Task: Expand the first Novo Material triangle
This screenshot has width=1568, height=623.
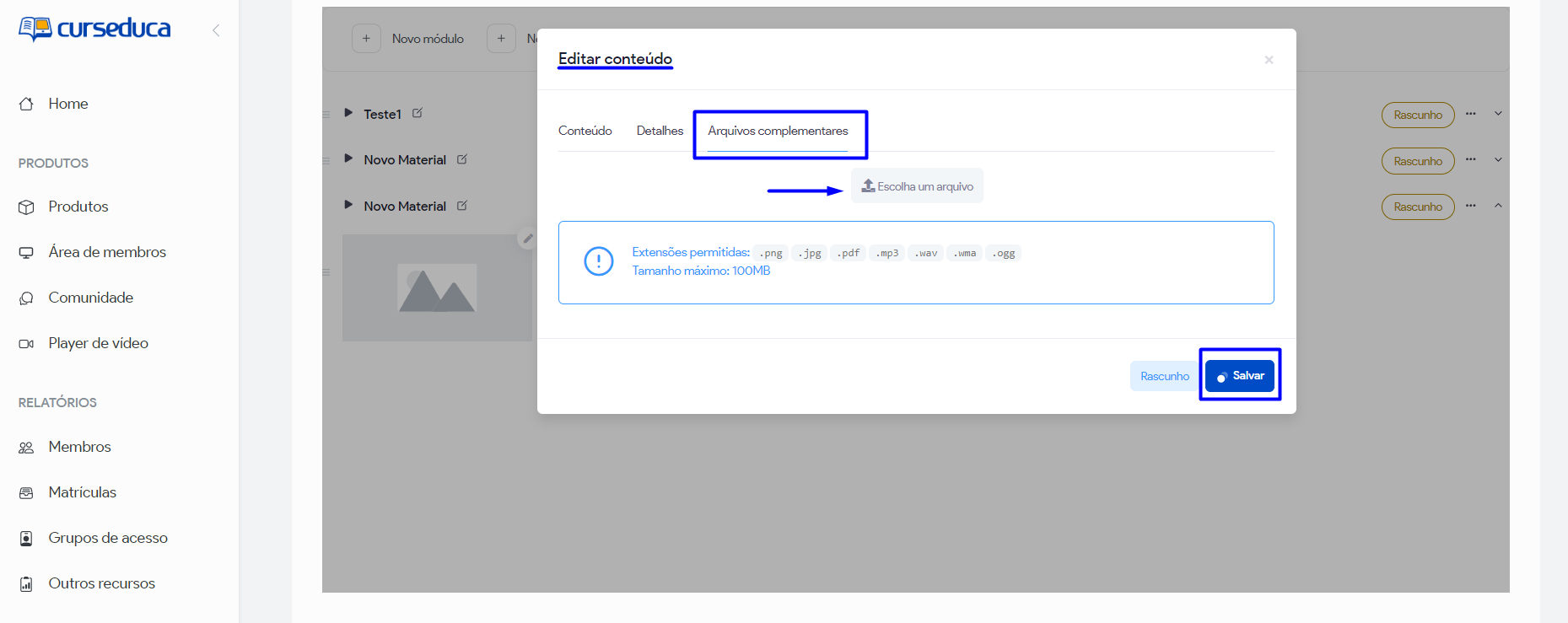Action: click(x=348, y=158)
